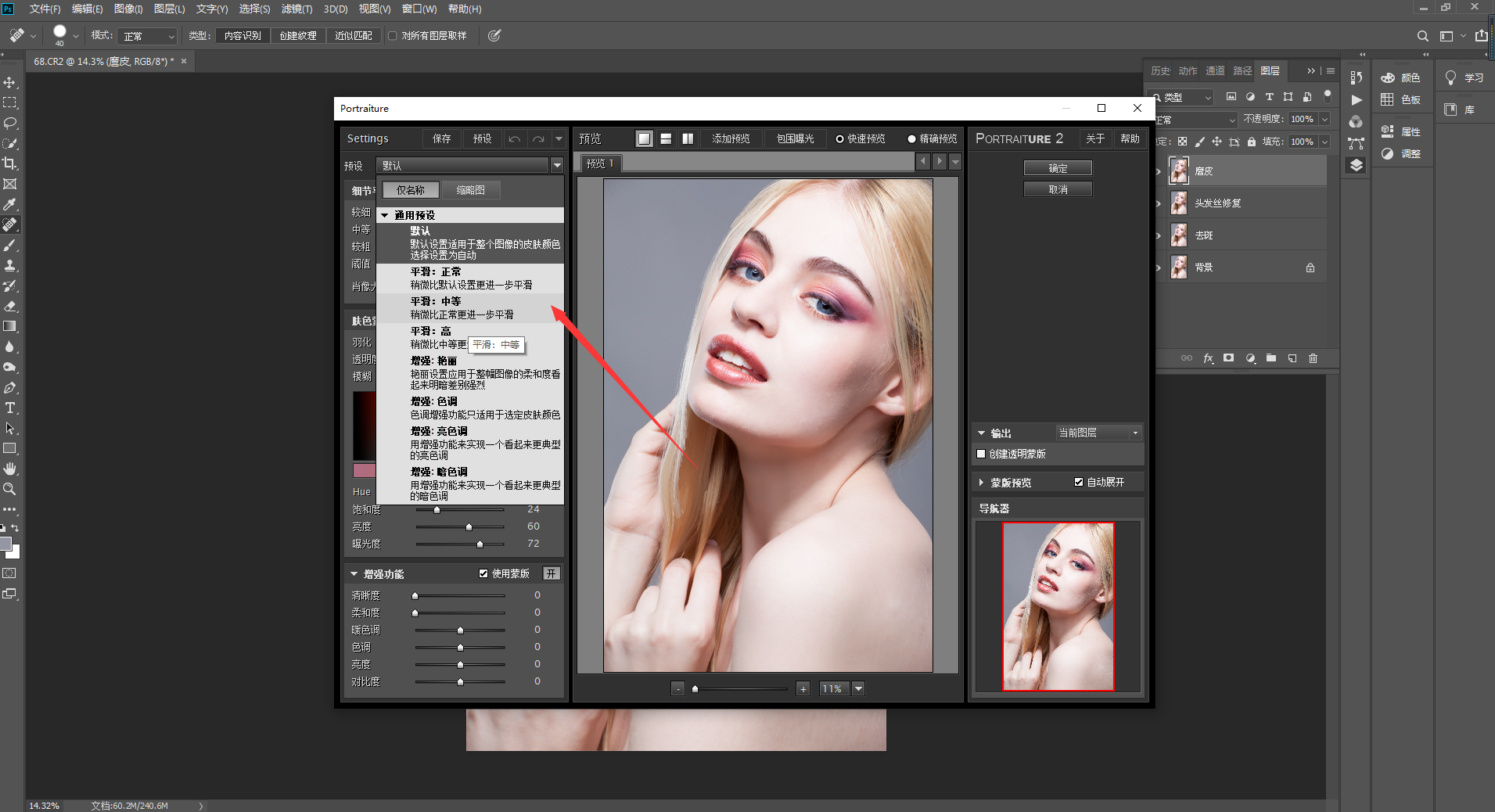The height and width of the screenshot is (812, 1495).
Task: Open the zoom percentage dropdown arrow
Action: [858, 688]
